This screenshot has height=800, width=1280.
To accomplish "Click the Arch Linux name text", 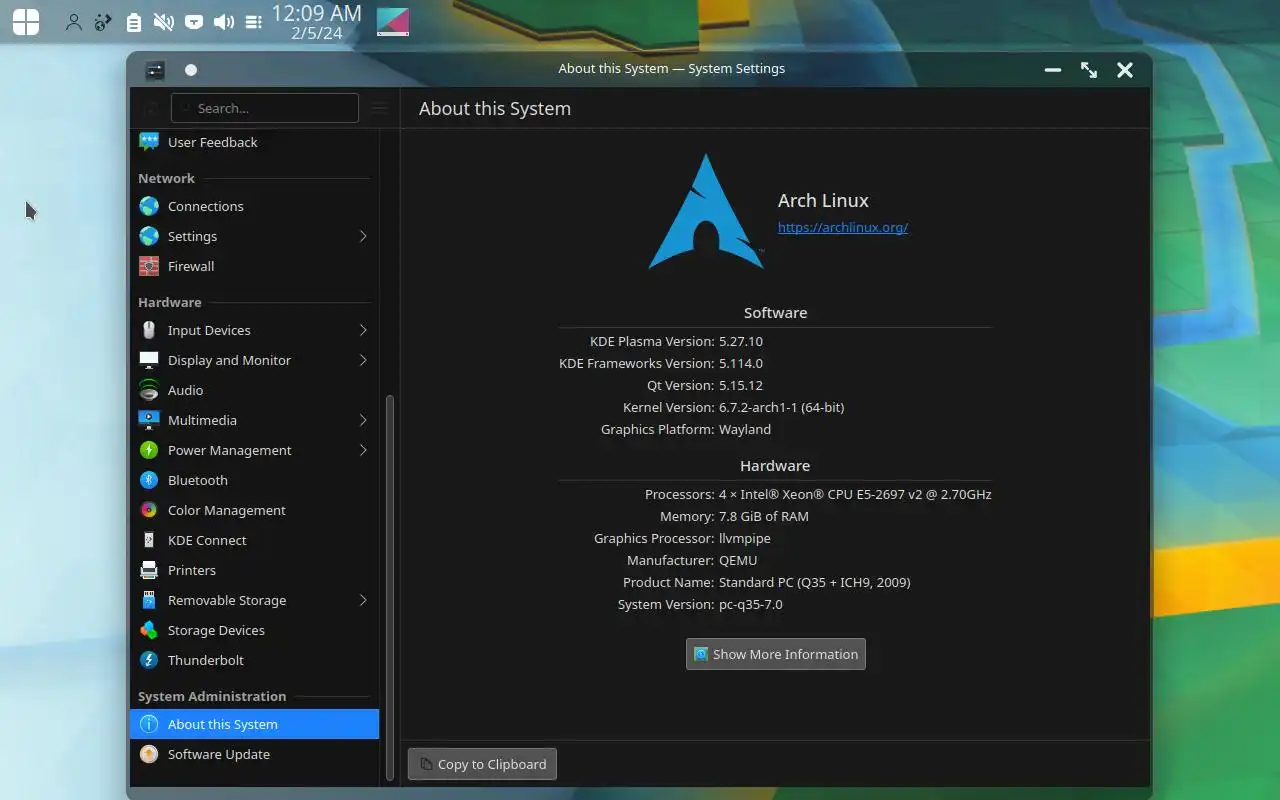I will [823, 200].
